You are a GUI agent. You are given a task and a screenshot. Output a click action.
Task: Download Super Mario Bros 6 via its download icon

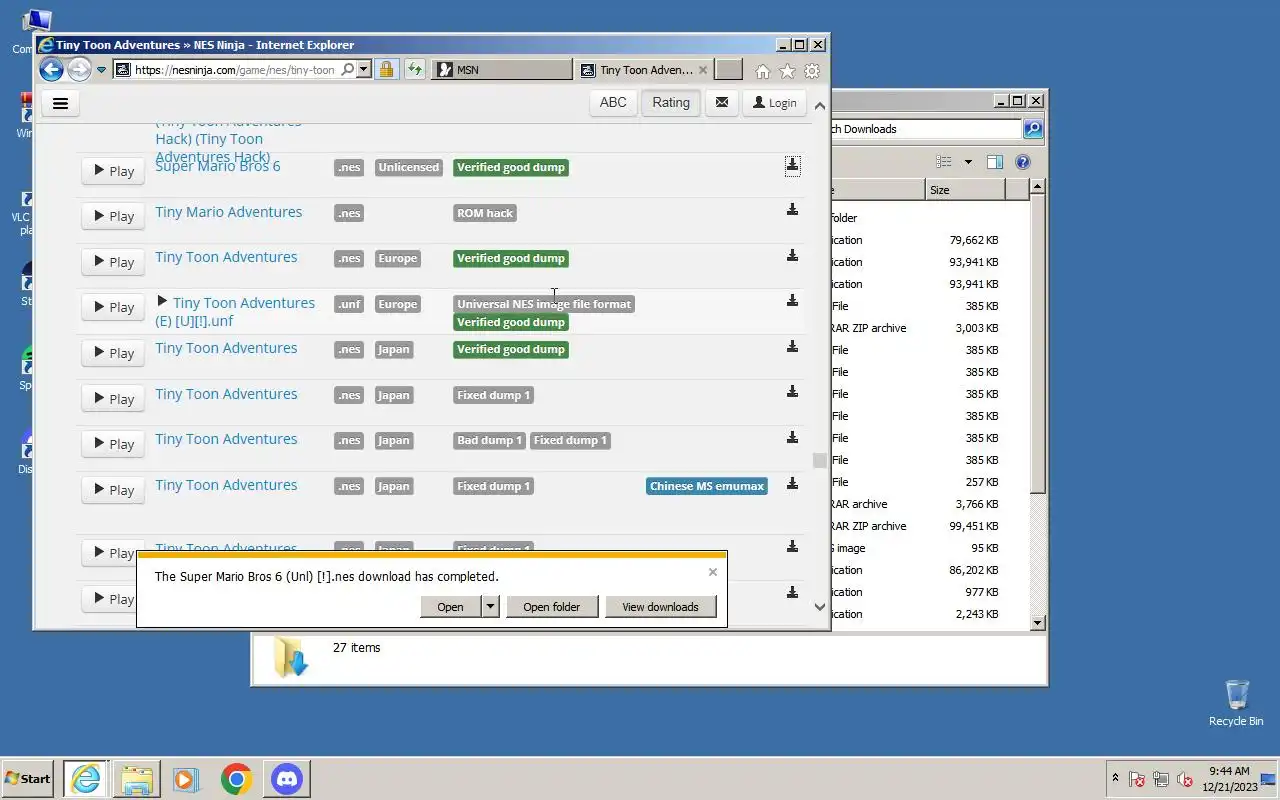[x=792, y=165]
